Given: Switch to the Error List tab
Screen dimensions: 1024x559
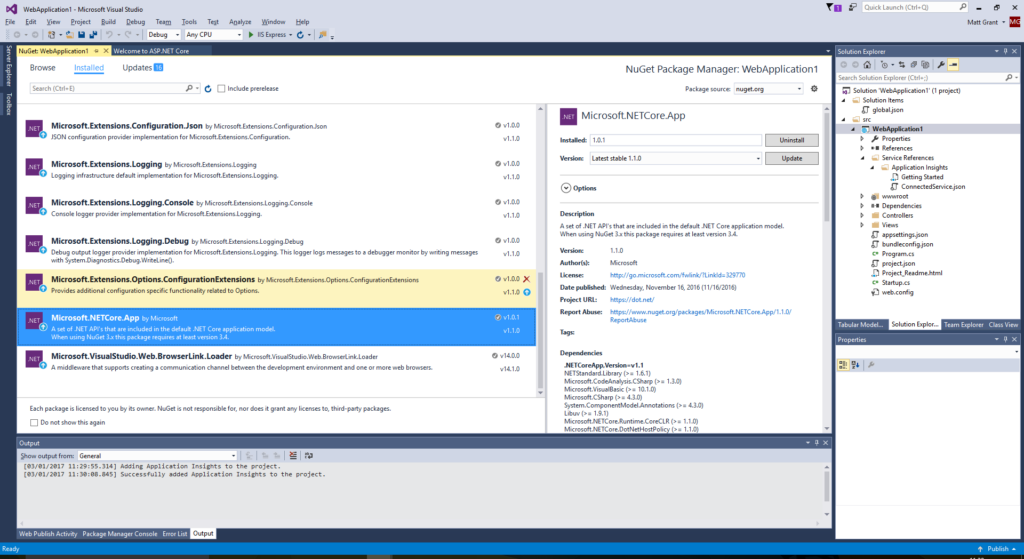Looking at the screenshot, I should tap(174, 534).
